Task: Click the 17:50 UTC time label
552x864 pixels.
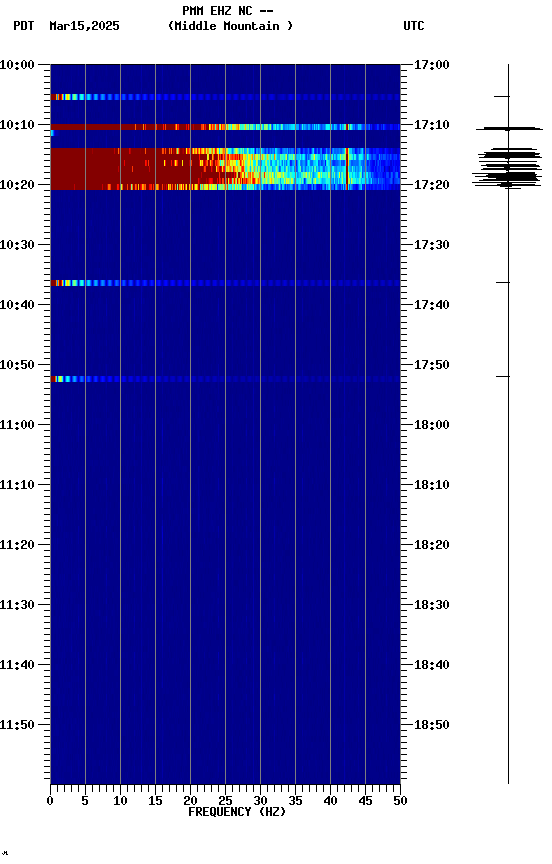Action: click(x=432, y=365)
